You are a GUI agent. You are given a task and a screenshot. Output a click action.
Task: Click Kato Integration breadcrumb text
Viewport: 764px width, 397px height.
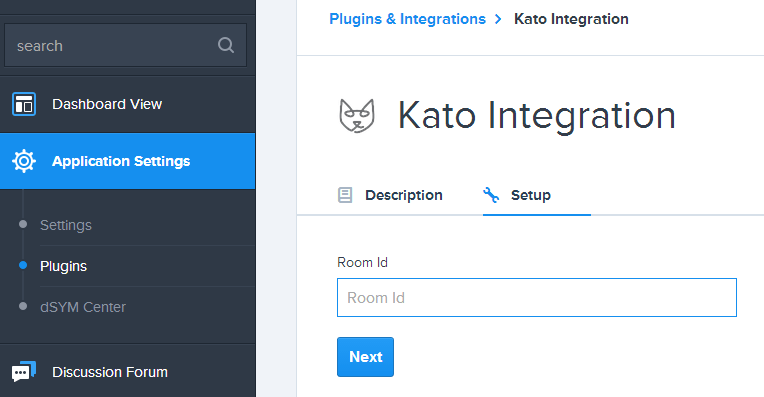571,19
